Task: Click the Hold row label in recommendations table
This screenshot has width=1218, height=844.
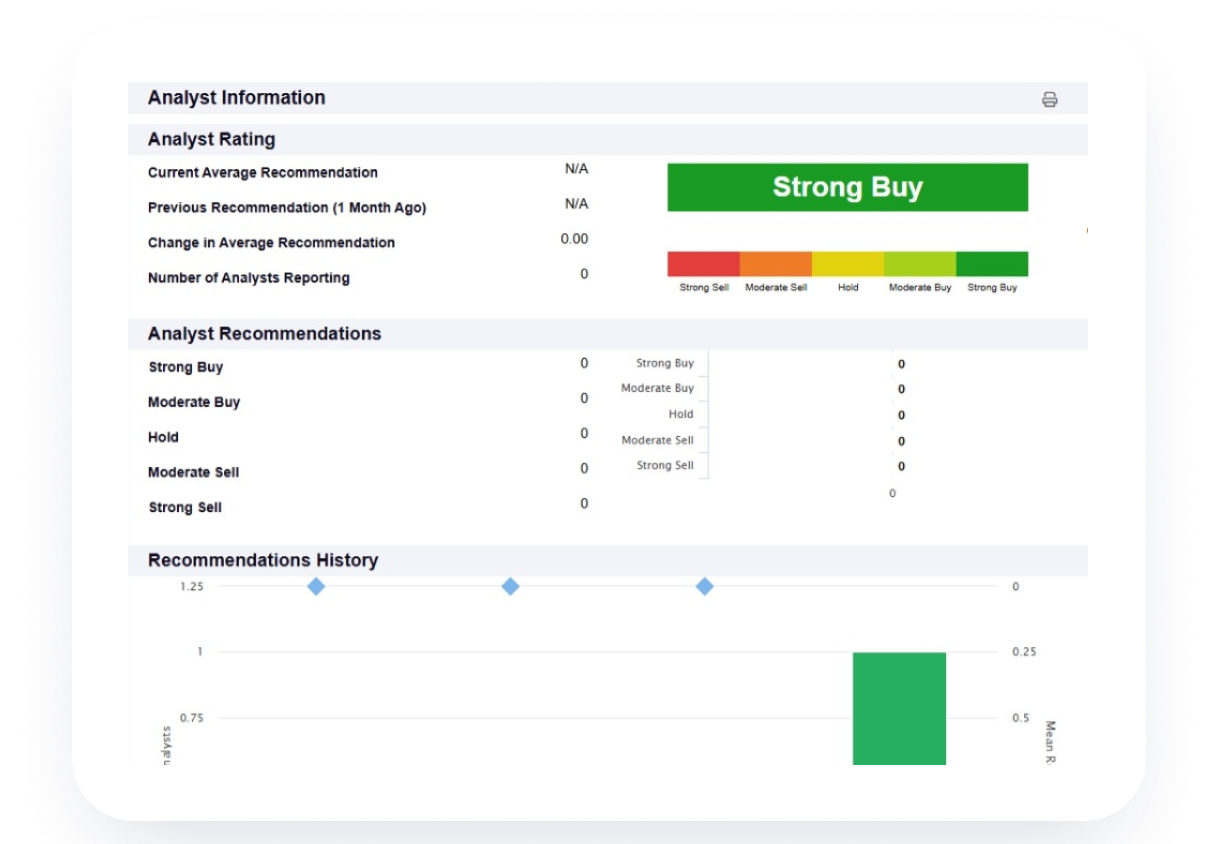Action: (x=163, y=437)
